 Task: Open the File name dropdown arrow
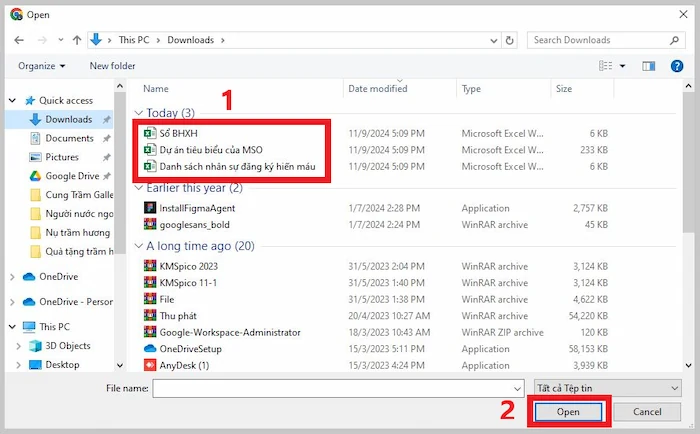point(517,389)
